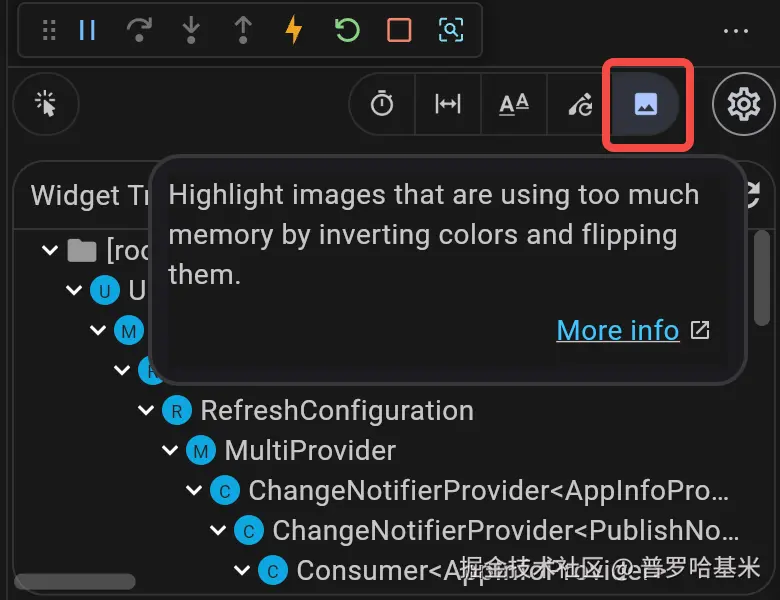Click the Widget Tree panel heading
780x600 pixels.
pos(90,195)
